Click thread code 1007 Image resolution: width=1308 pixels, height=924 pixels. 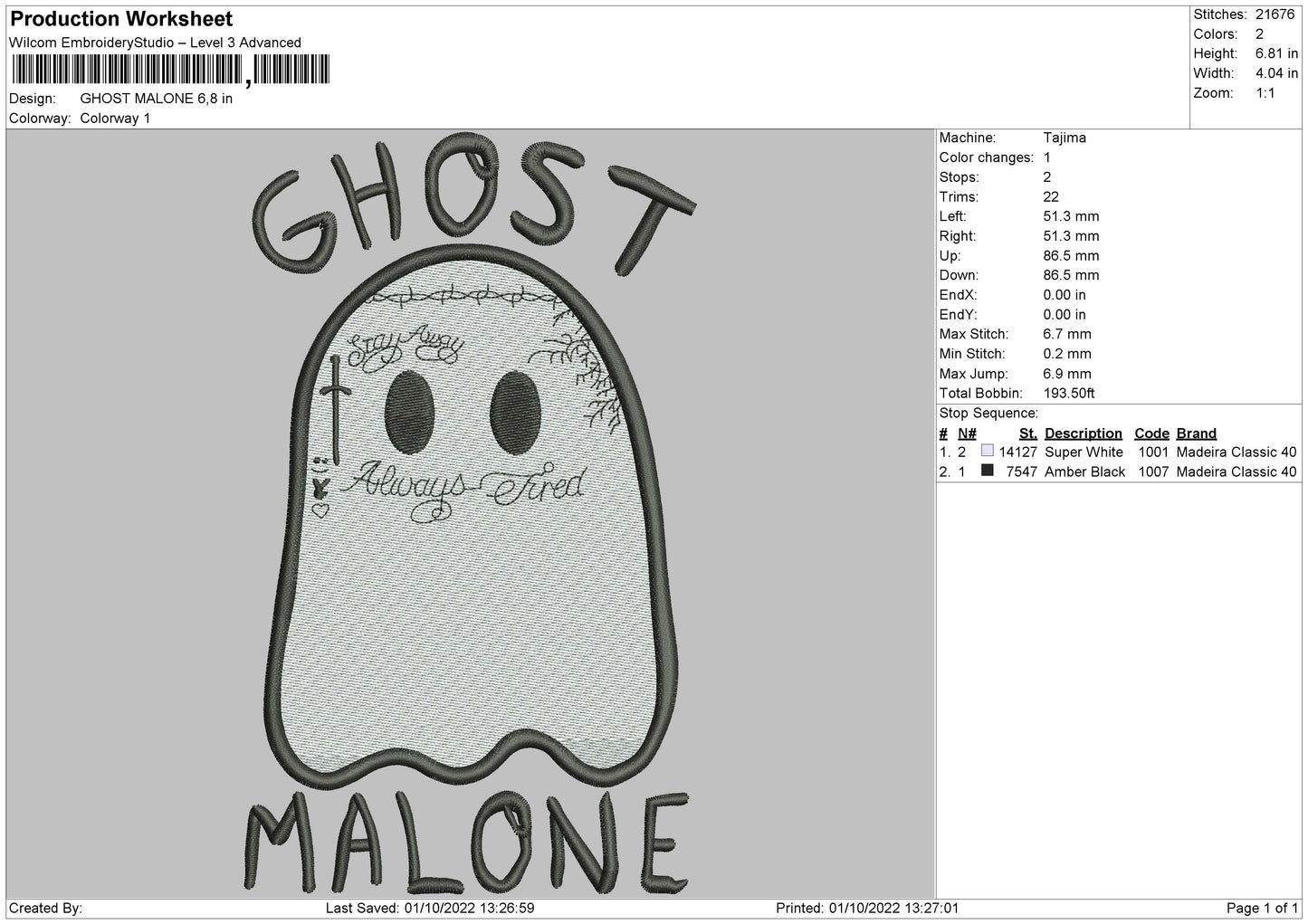tap(1153, 472)
